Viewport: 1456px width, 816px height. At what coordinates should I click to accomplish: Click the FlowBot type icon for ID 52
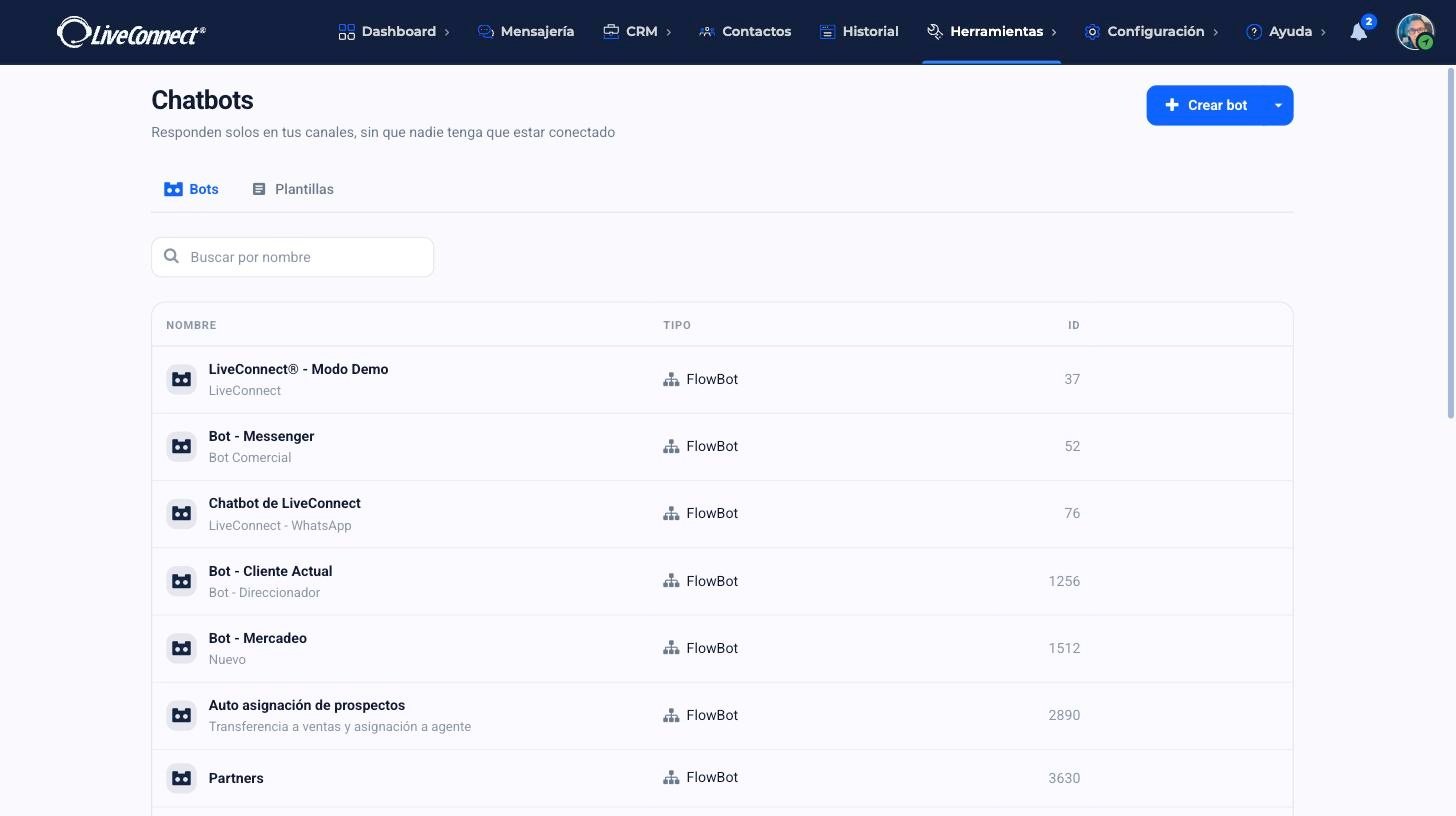[671, 447]
